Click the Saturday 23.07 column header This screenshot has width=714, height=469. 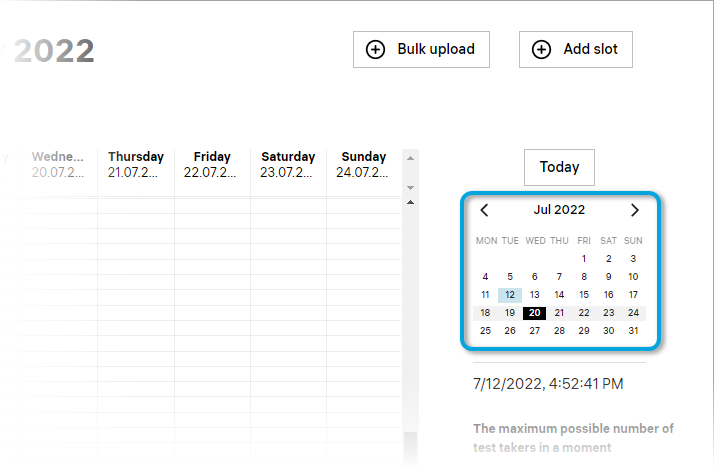(x=288, y=164)
